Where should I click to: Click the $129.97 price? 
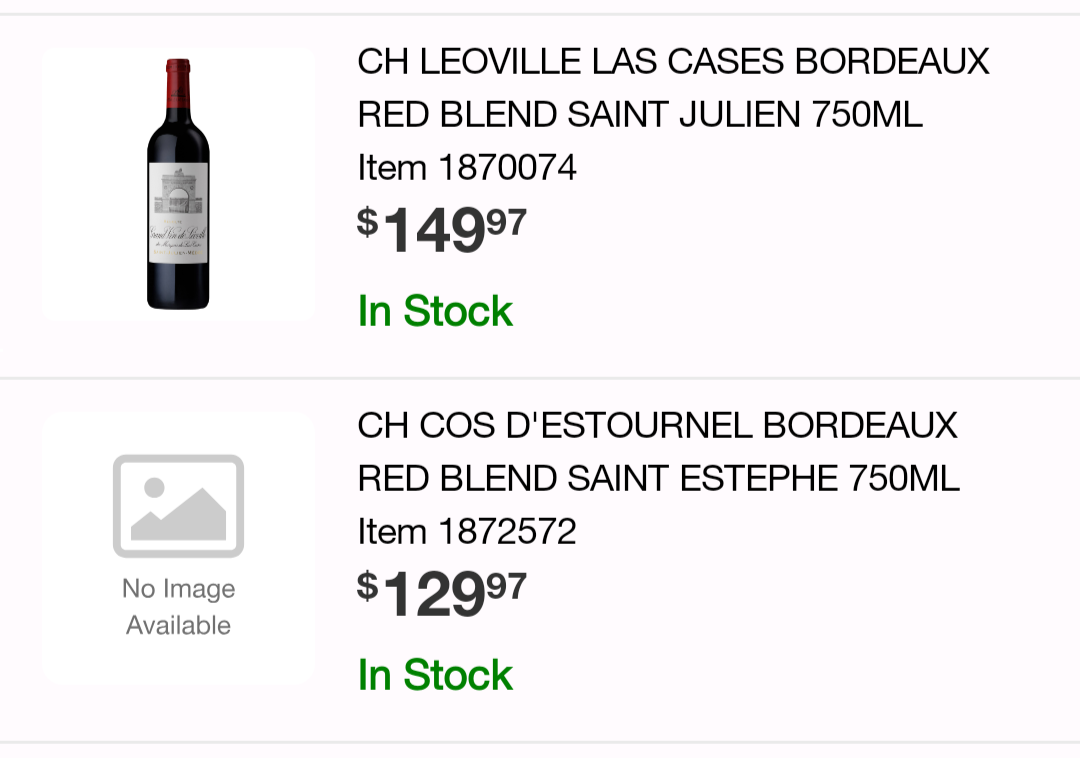click(441, 594)
